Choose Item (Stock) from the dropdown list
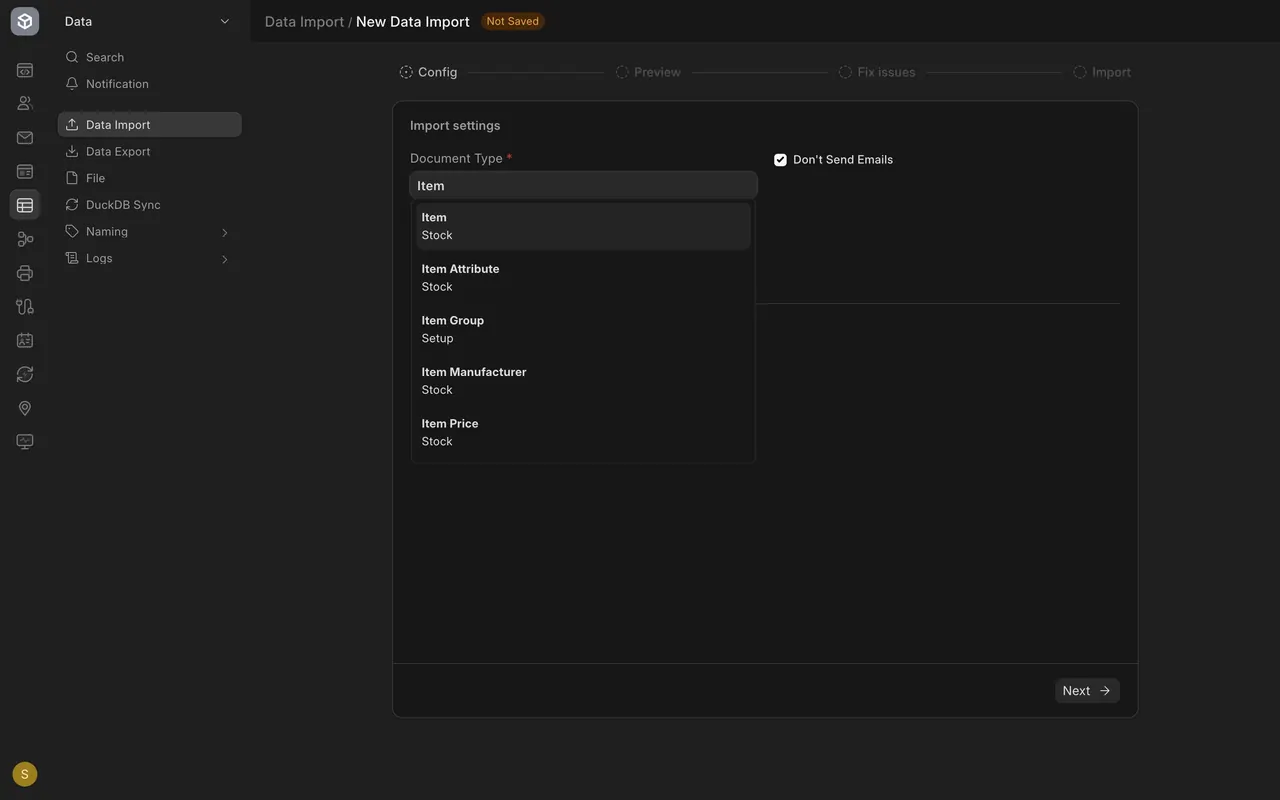 tap(583, 226)
